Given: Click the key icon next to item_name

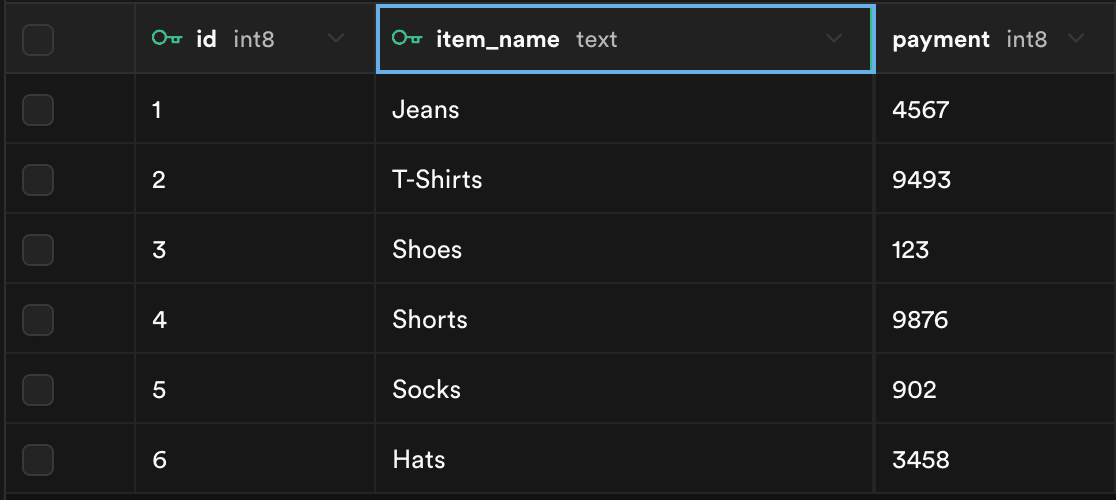Looking at the screenshot, I should [406, 39].
